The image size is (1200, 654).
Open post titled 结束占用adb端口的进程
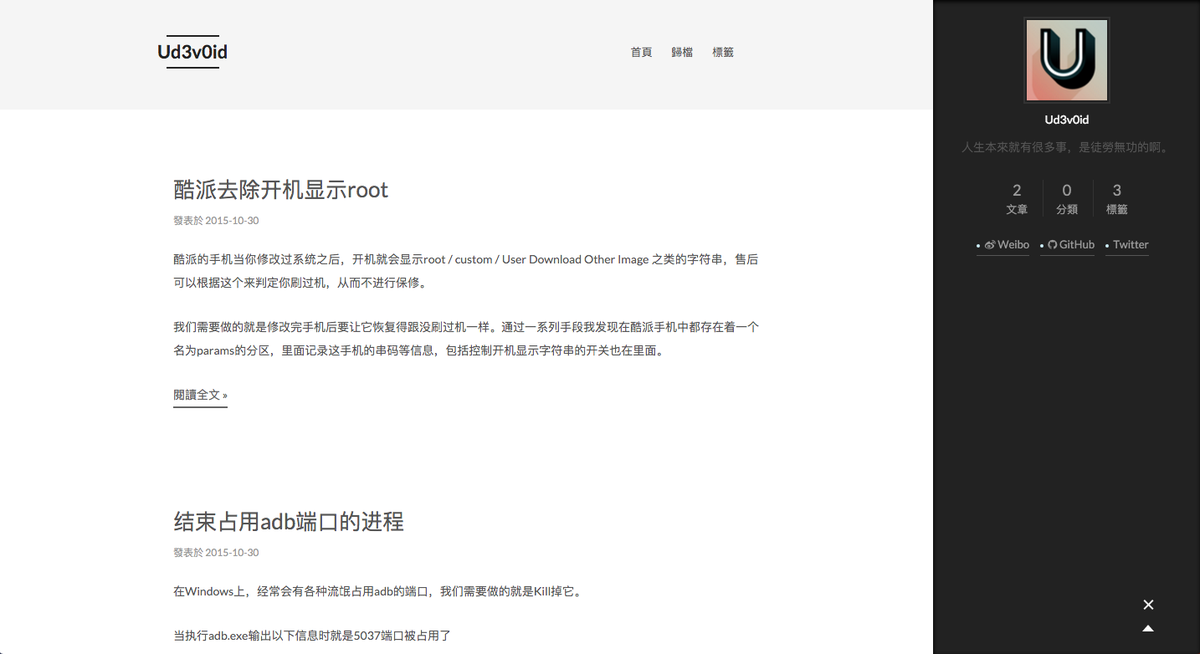(x=288, y=521)
